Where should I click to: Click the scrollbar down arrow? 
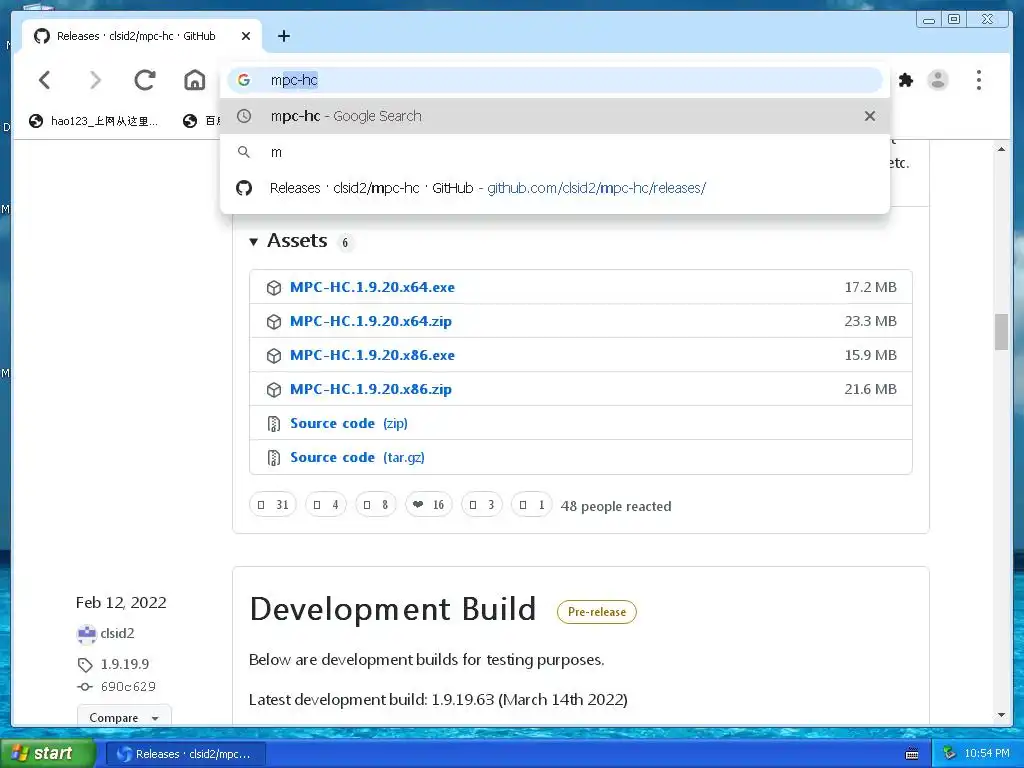pyautogui.click(x=1001, y=715)
